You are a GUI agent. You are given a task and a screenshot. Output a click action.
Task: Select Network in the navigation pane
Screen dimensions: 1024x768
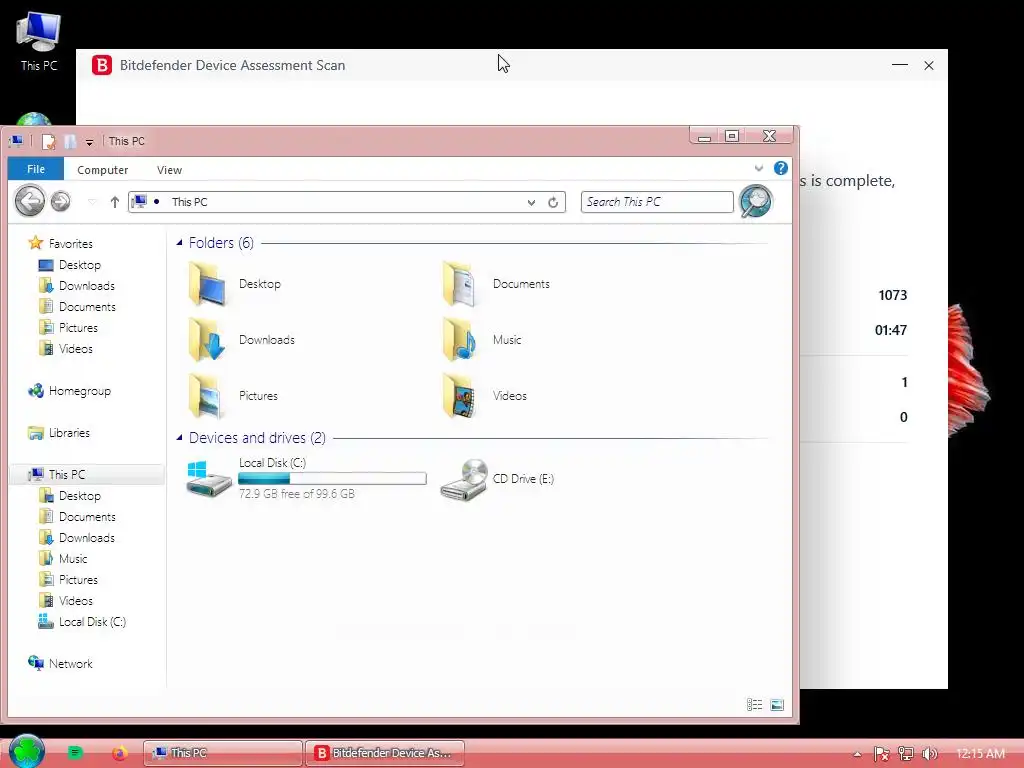coord(71,664)
